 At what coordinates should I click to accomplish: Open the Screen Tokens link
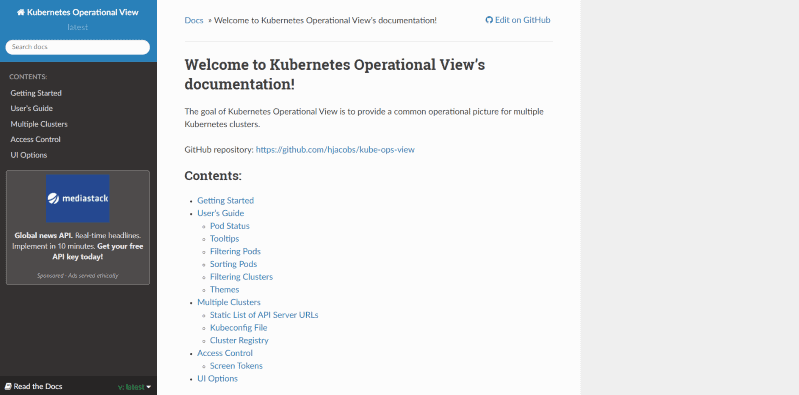[x=236, y=366]
